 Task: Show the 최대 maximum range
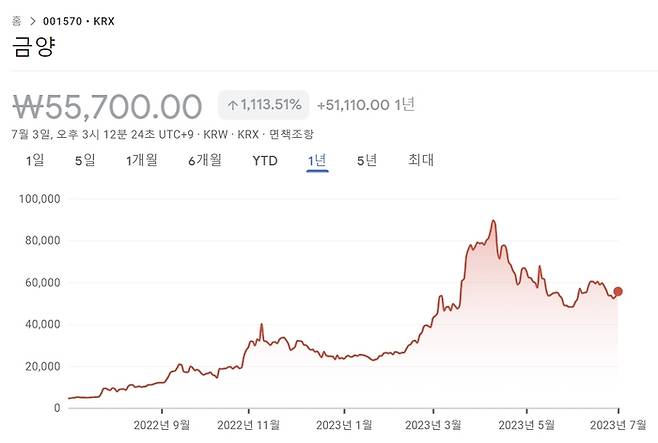coord(421,160)
